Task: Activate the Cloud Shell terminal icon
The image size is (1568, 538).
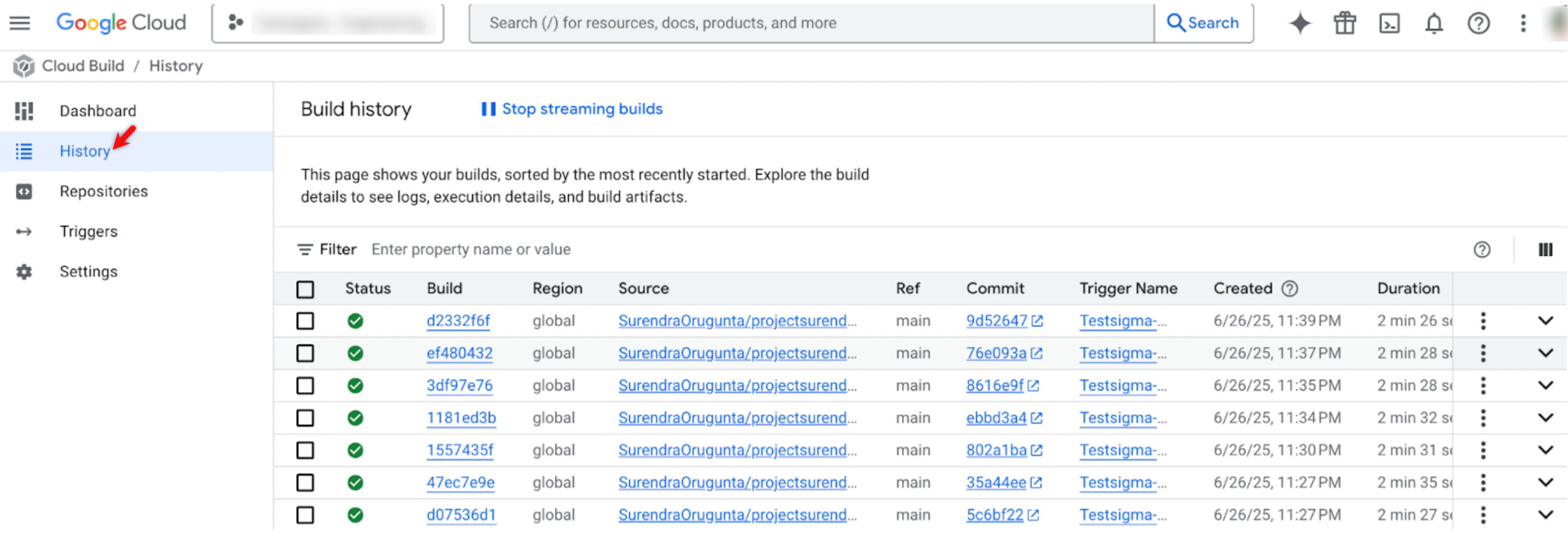Action: point(1389,24)
